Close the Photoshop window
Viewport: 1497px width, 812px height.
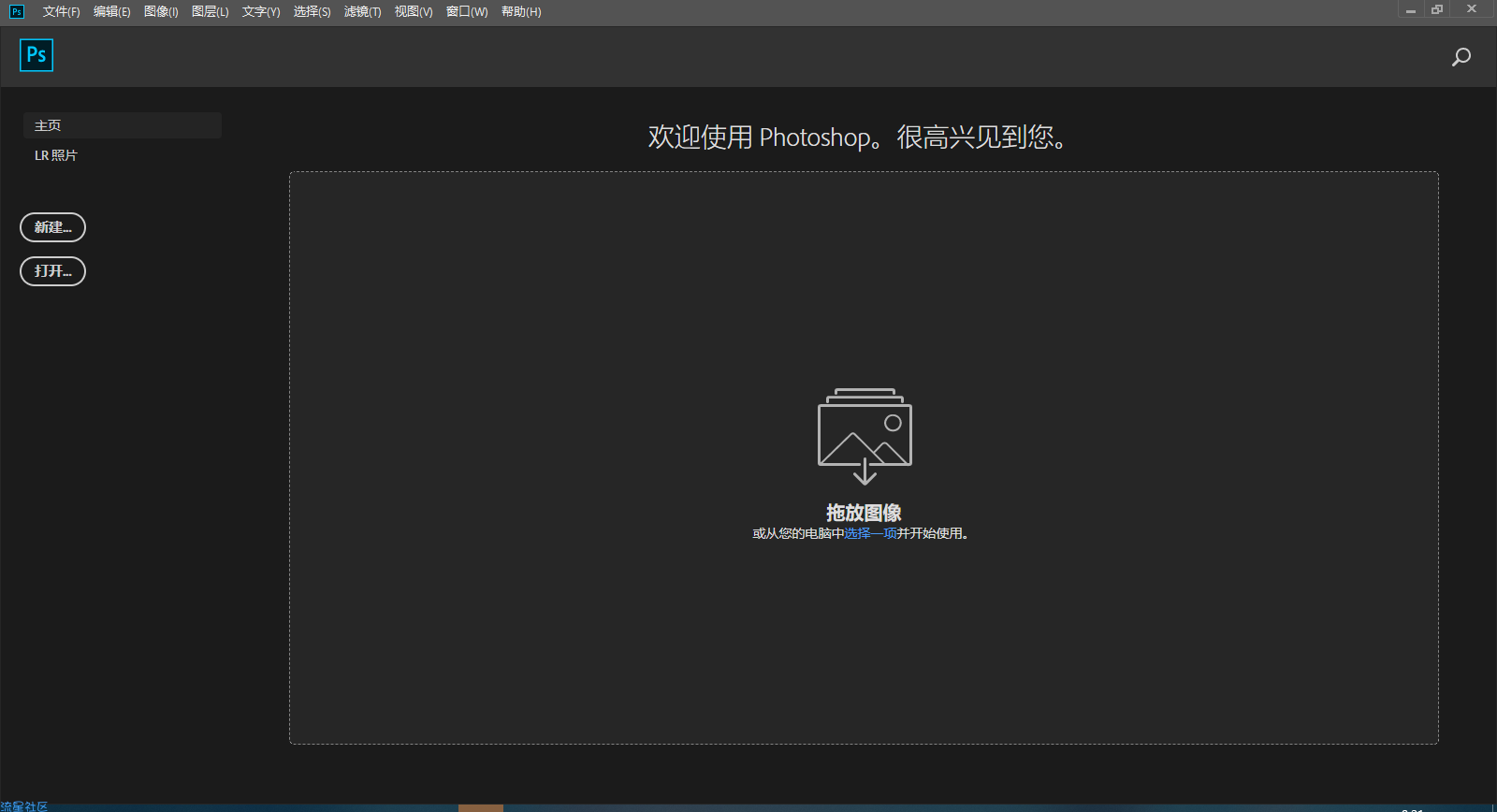[x=1472, y=9]
